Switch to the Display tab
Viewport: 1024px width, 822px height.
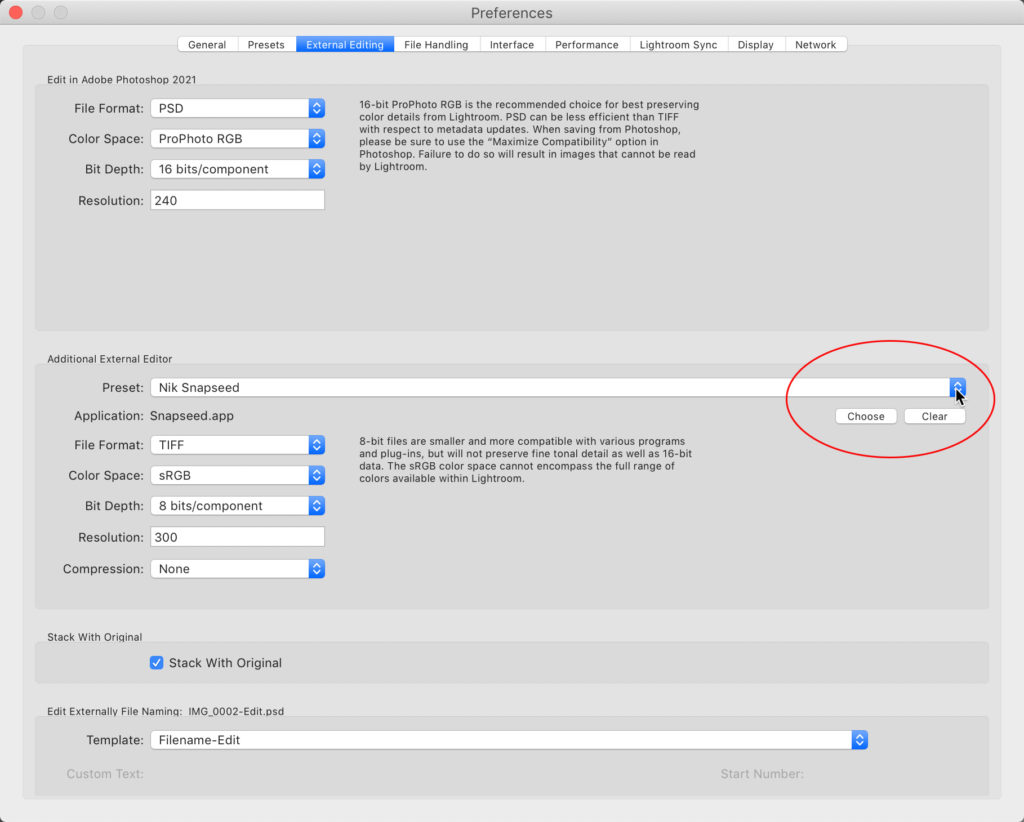756,44
